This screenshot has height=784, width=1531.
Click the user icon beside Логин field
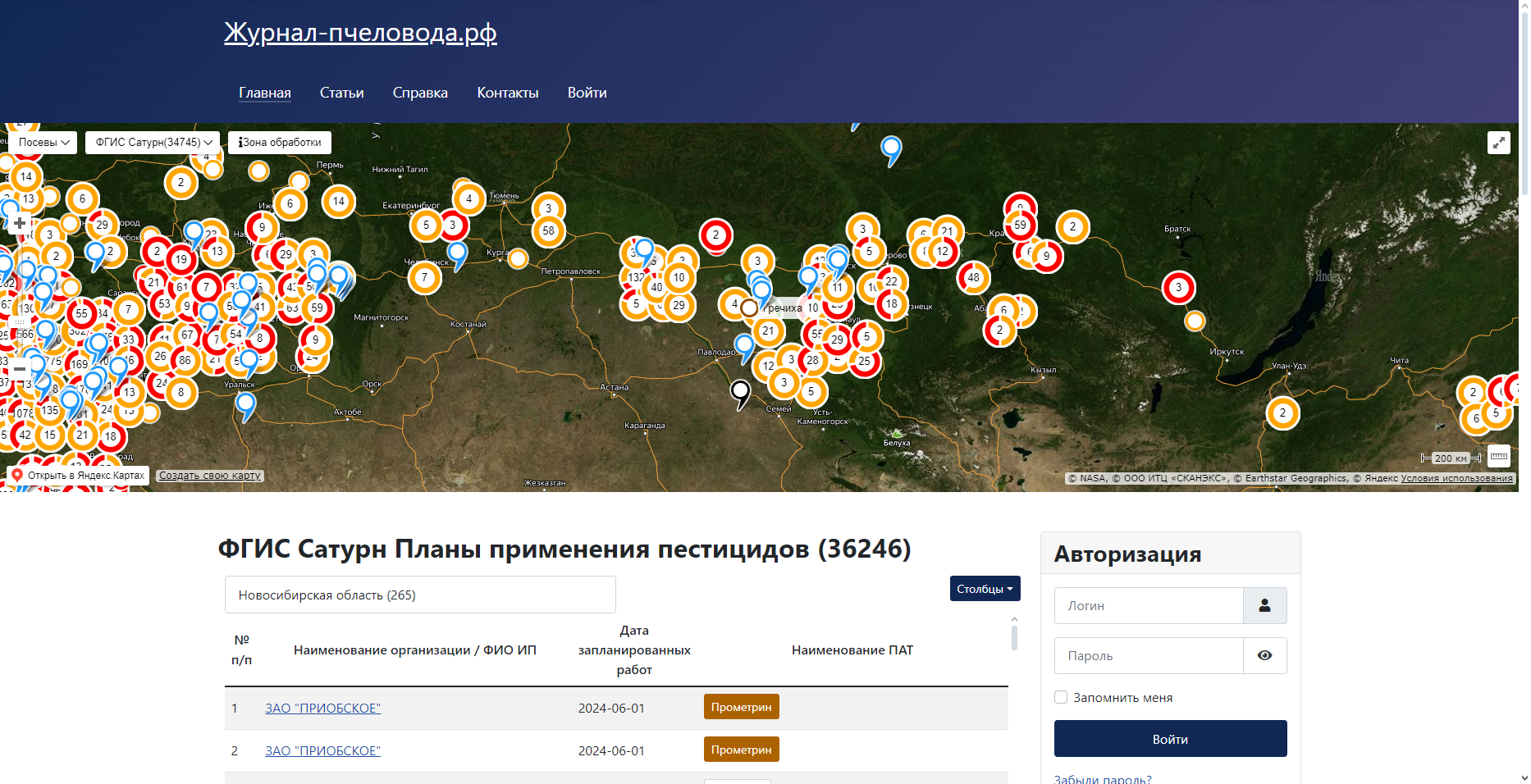pos(1265,605)
